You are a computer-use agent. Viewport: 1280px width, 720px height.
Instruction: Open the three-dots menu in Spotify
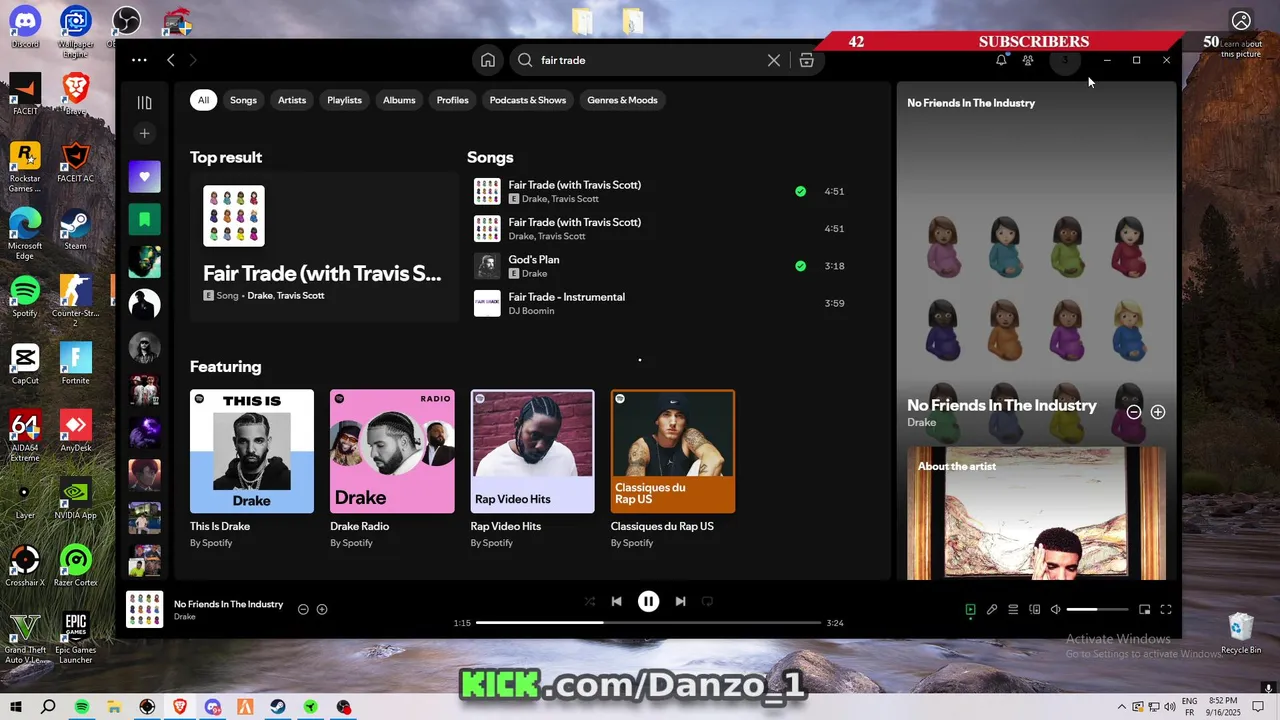[x=139, y=60]
